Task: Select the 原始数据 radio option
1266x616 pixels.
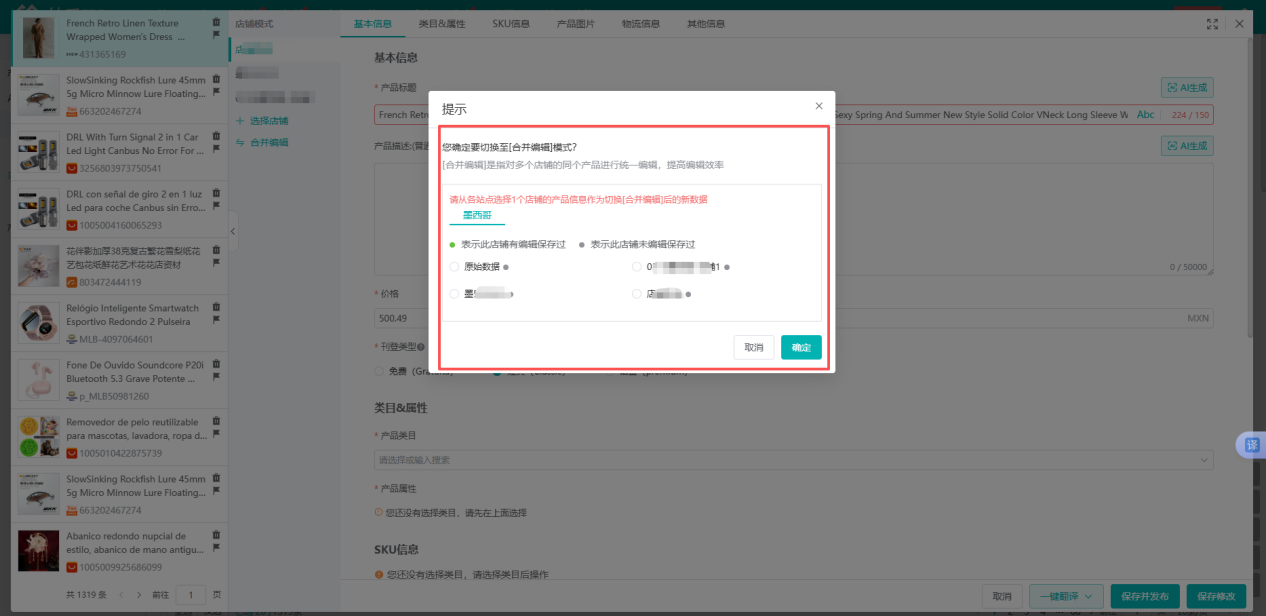Action: tap(455, 267)
